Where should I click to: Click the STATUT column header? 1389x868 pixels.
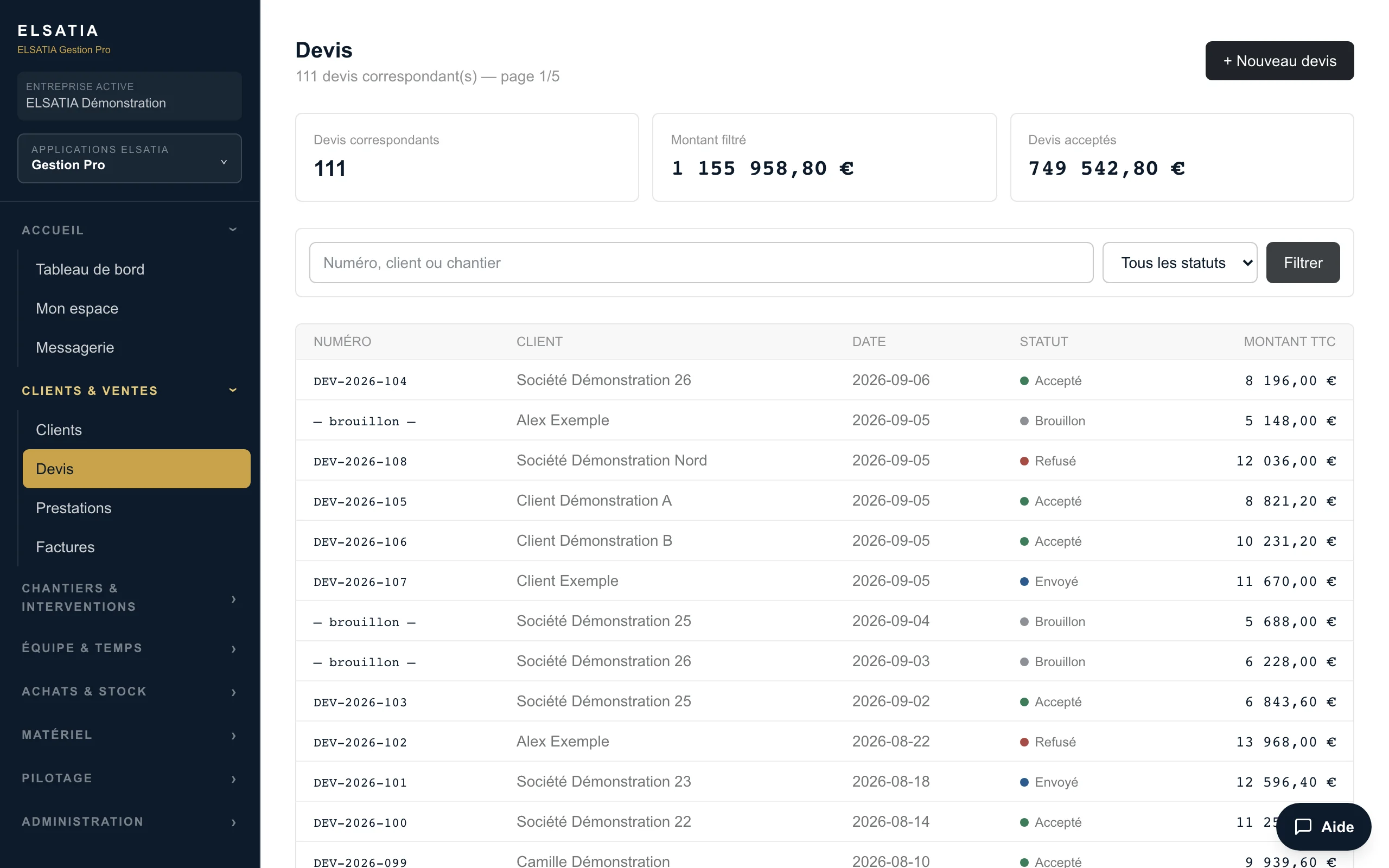(1043, 342)
